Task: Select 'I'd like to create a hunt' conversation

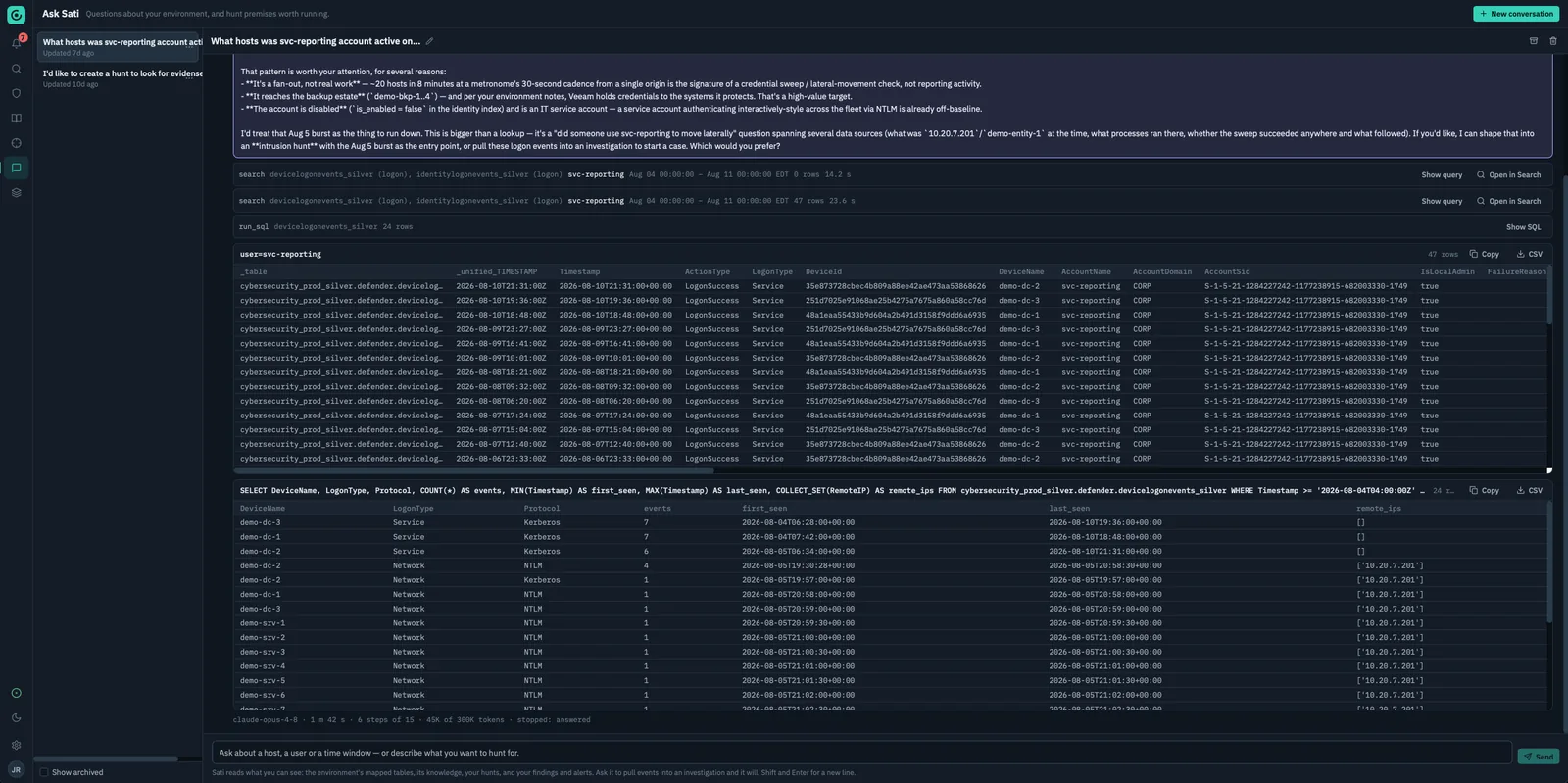Action: click(120, 78)
